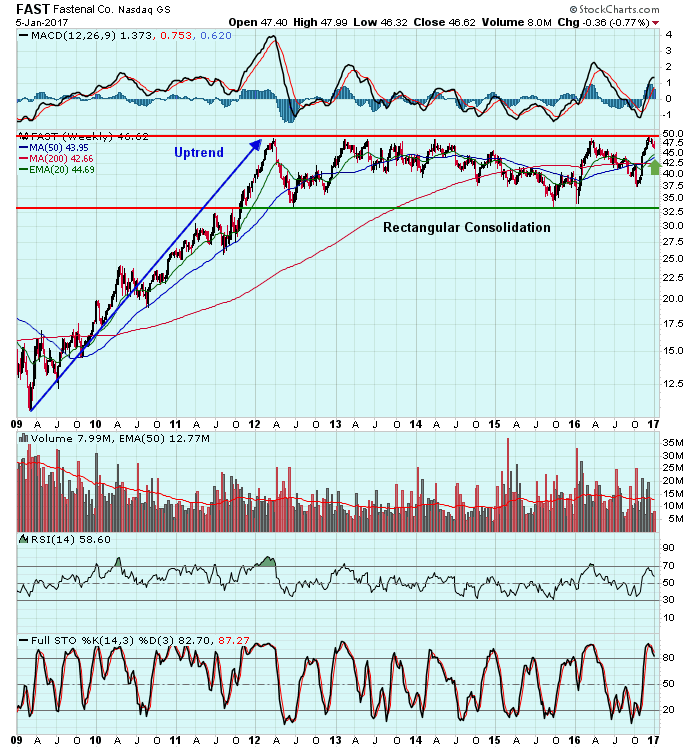Click the Chg -0.36 (-0.77%) value

click(604, 22)
